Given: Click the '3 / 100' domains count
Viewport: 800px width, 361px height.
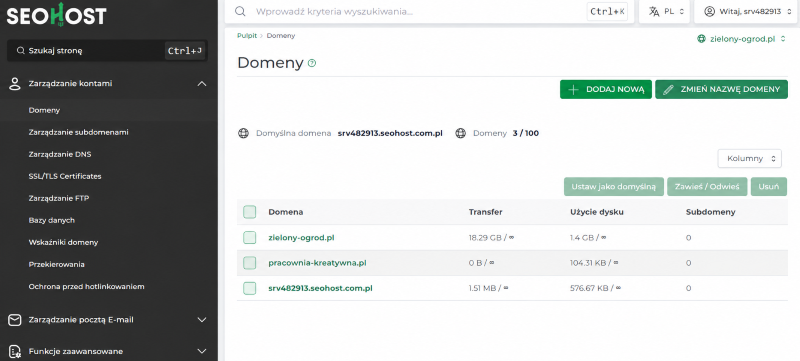Looking at the screenshot, I should (526, 134).
